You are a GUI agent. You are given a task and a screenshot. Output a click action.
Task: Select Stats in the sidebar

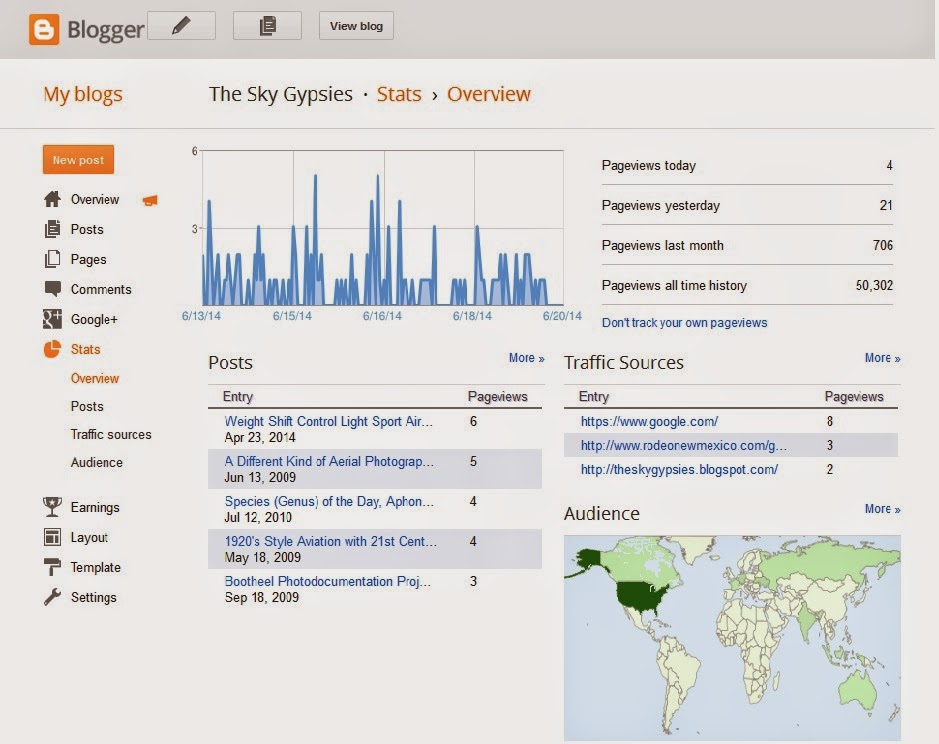coord(86,349)
